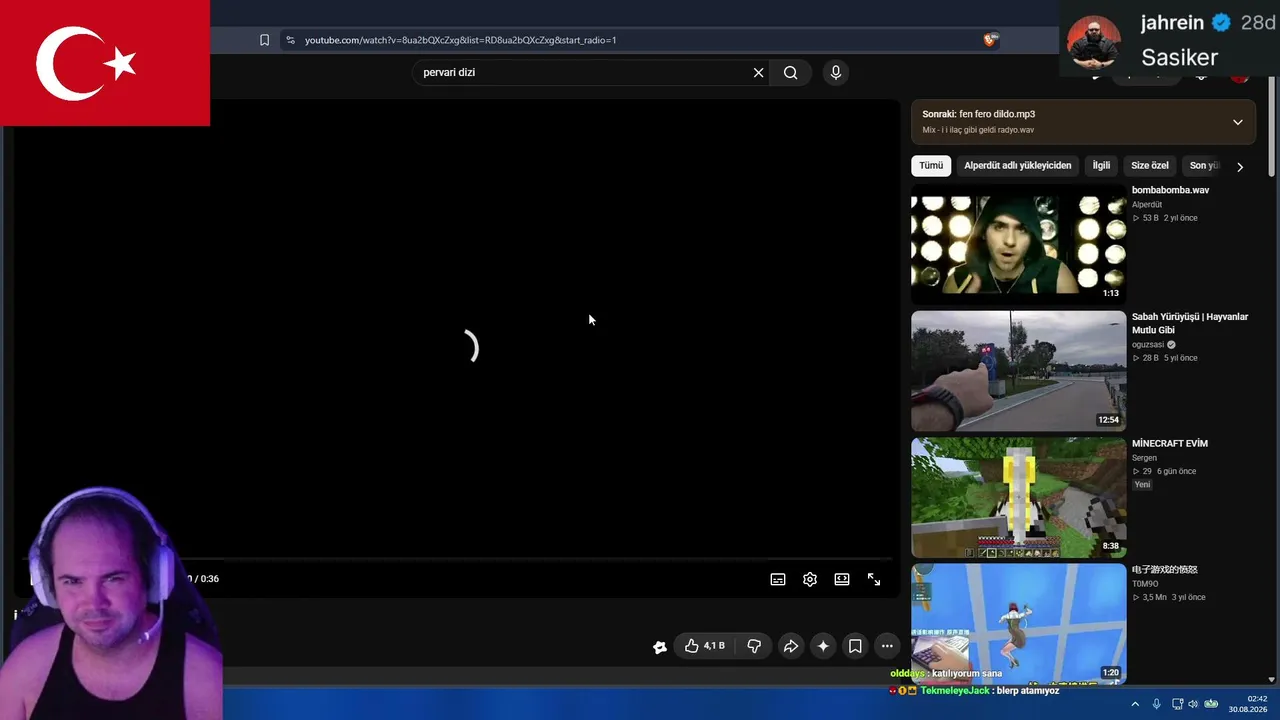Visit oguzsasi channel
This screenshot has width=1280, height=720.
(x=1148, y=345)
